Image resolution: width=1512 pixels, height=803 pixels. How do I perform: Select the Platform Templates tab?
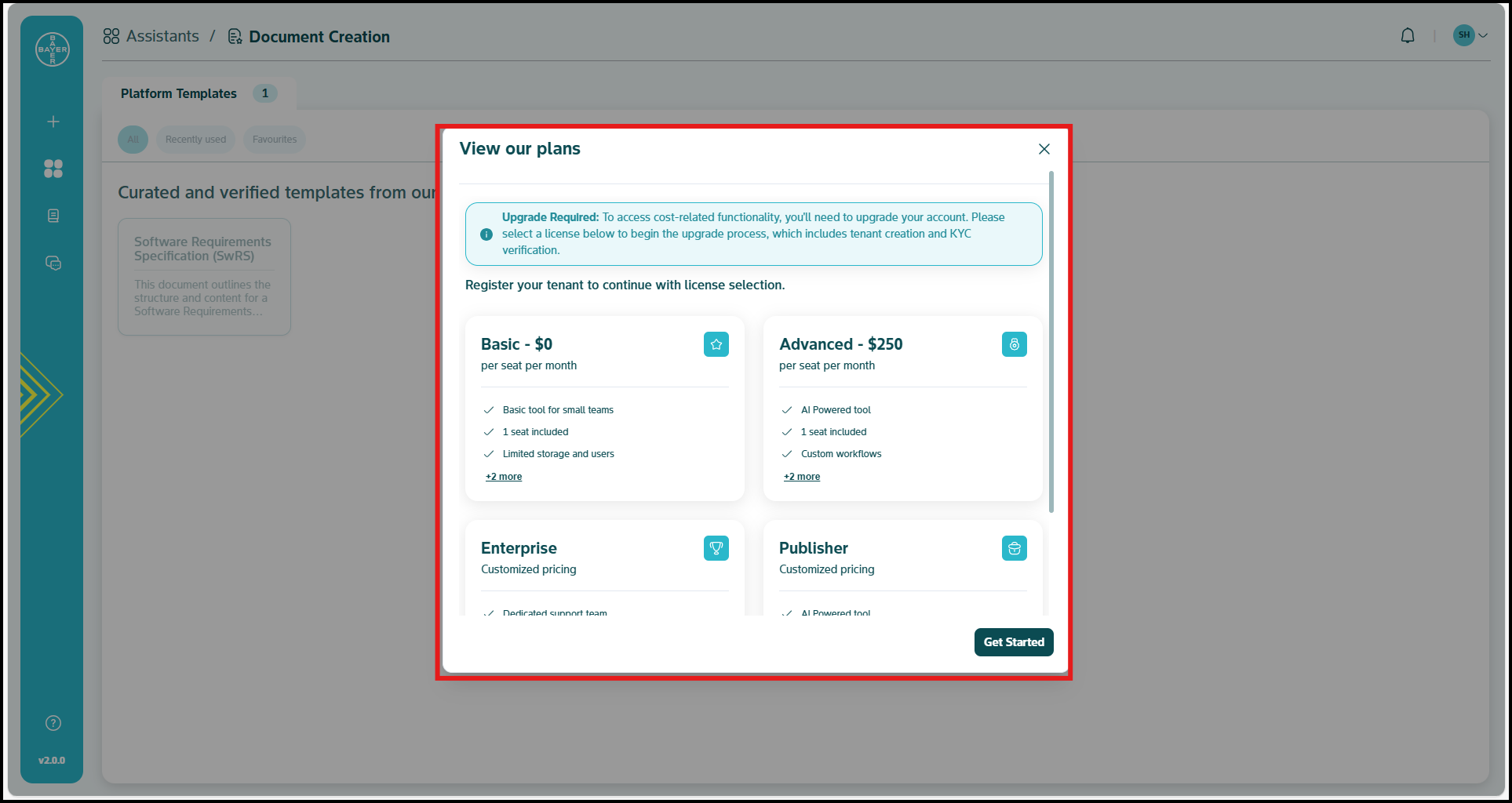pos(179,93)
